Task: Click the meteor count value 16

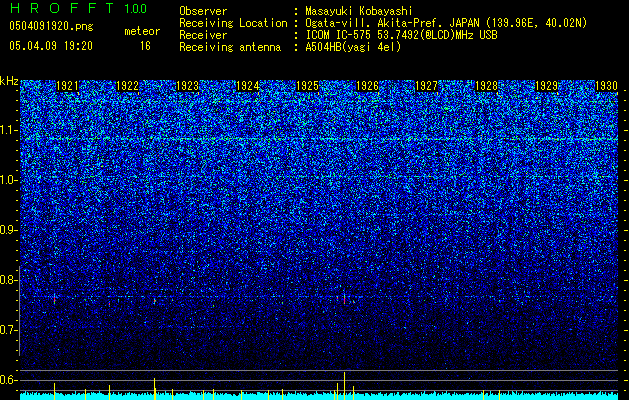Action: (145, 46)
